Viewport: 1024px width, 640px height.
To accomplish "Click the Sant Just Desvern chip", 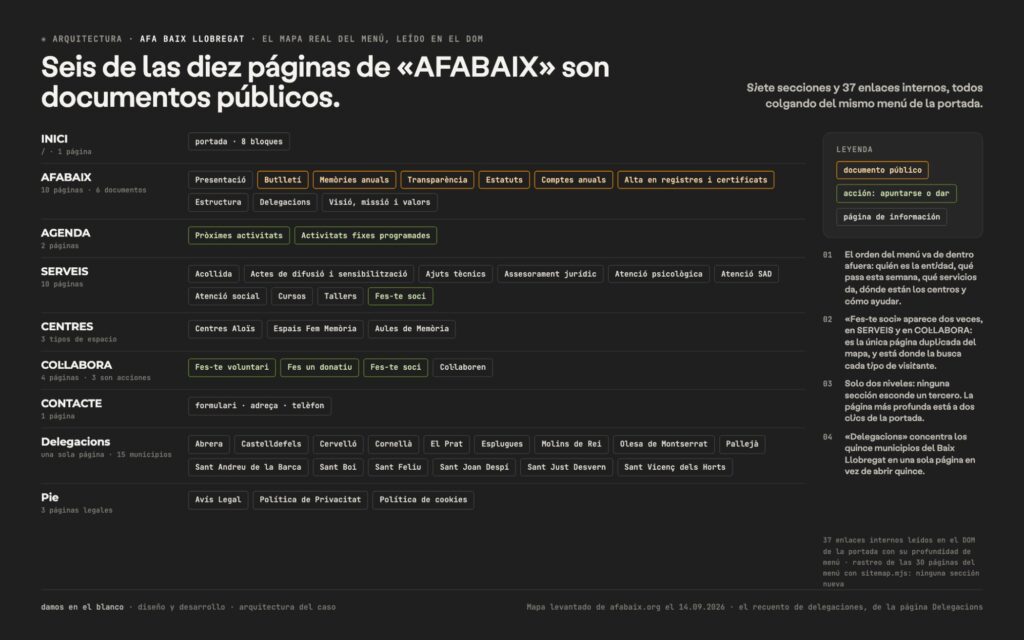I will pyautogui.click(x=567, y=468).
